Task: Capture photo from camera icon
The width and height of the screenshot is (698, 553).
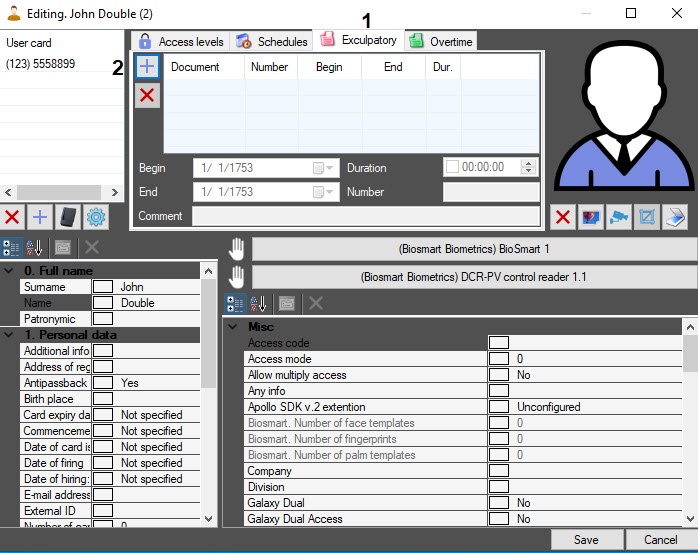Action: [x=619, y=217]
